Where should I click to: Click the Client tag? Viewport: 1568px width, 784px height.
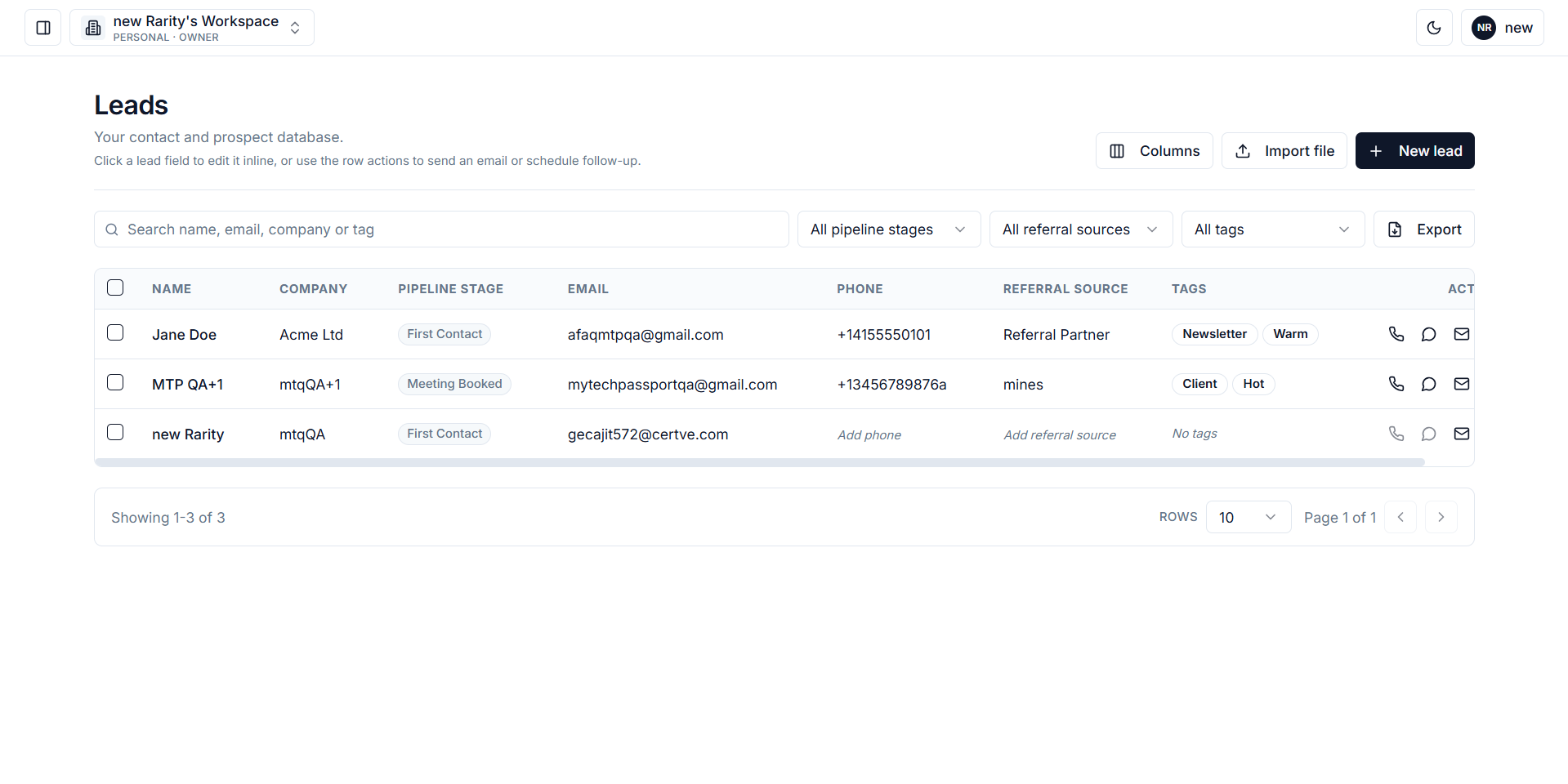point(1199,384)
